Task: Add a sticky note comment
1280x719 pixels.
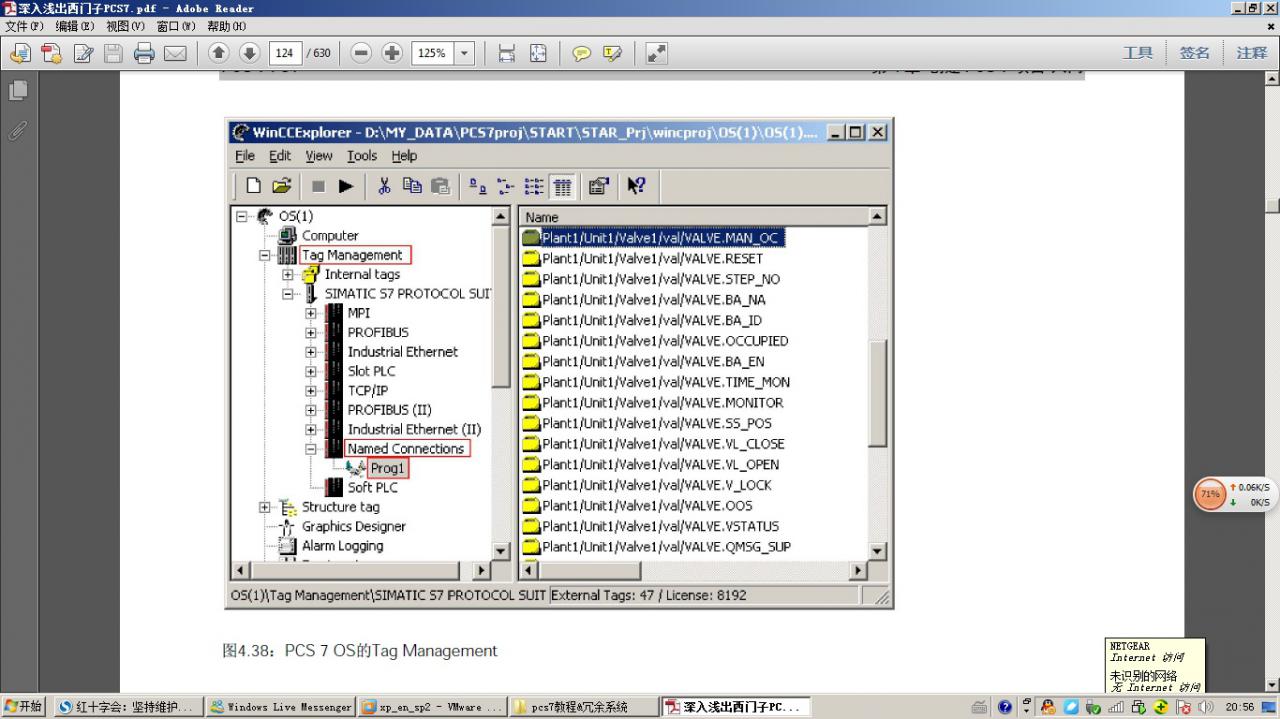Action: click(581, 53)
